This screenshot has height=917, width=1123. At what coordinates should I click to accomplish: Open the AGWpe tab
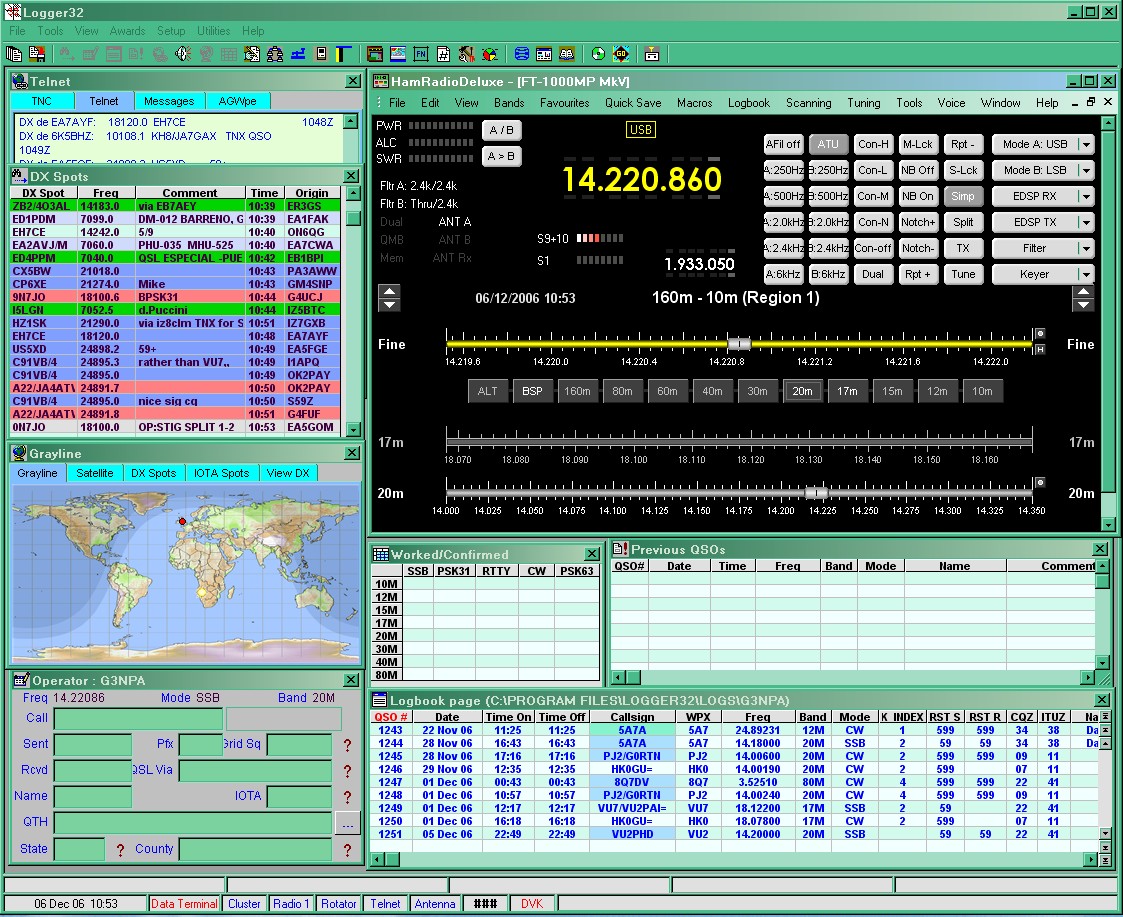pos(237,101)
